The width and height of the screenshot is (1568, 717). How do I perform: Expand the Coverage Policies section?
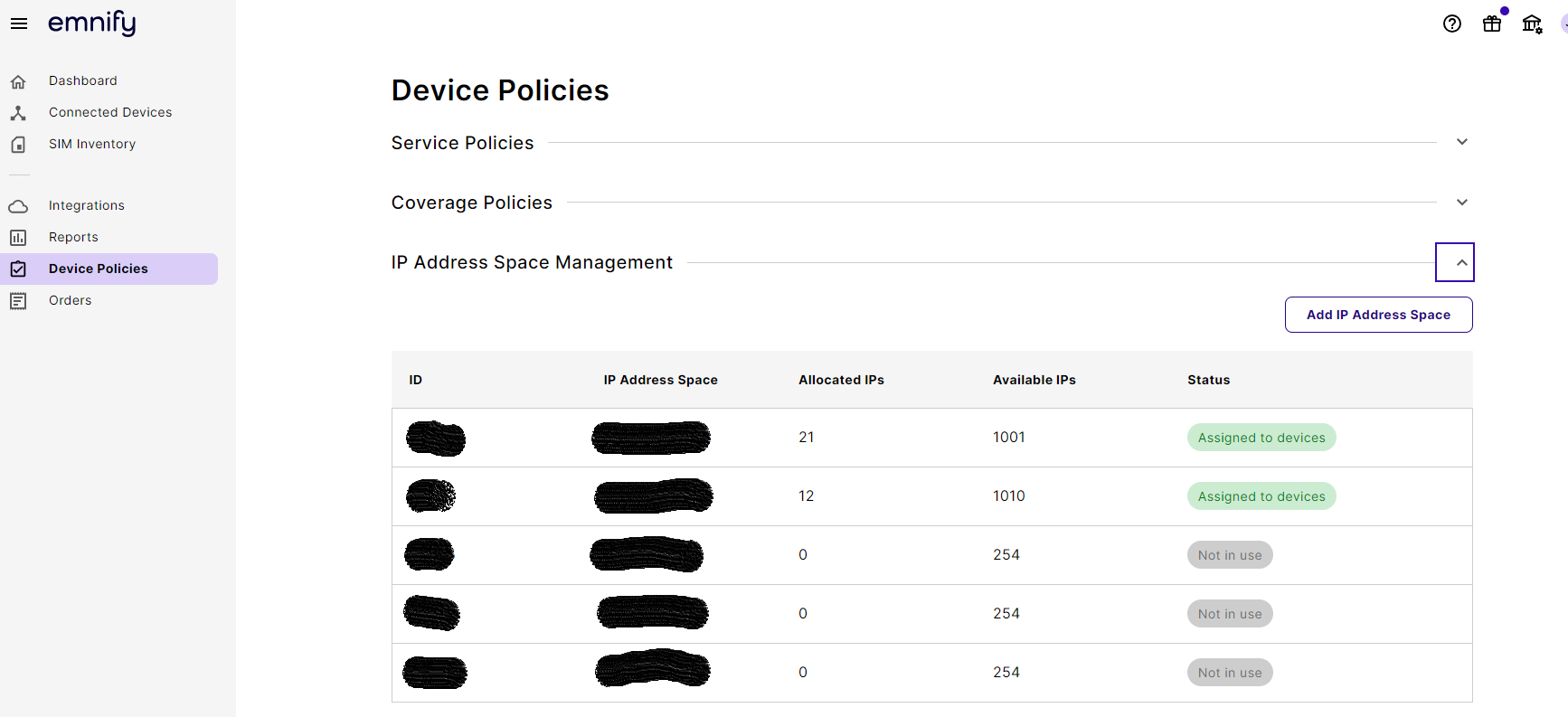1462,203
